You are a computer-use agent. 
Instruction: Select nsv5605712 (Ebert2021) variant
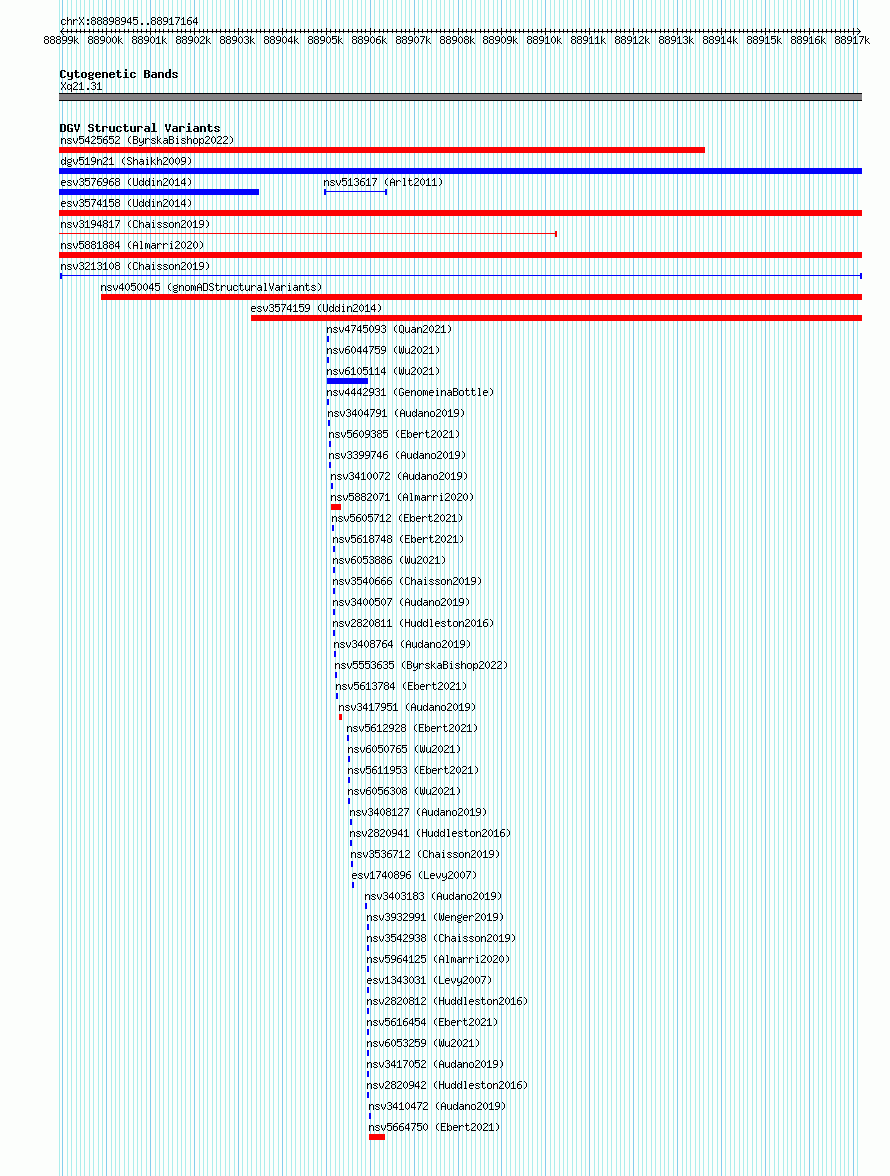point(397,518)
